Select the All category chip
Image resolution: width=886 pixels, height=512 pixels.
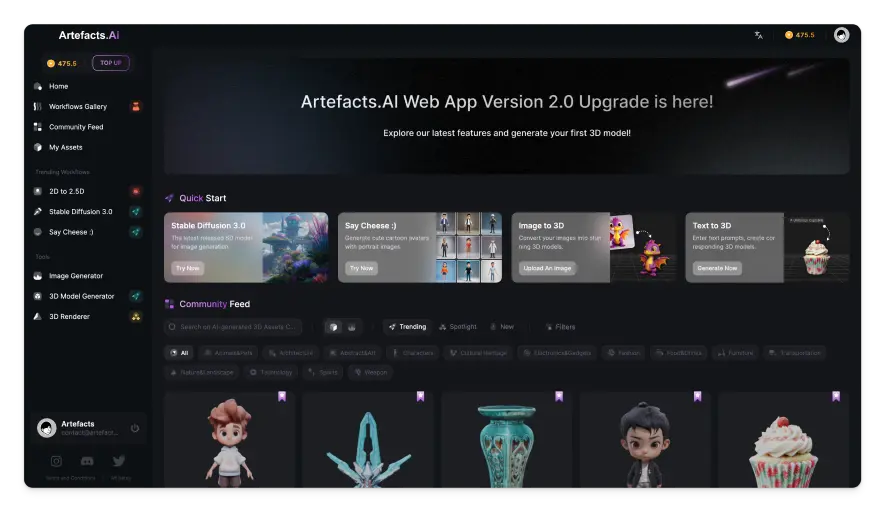[179, 353]
